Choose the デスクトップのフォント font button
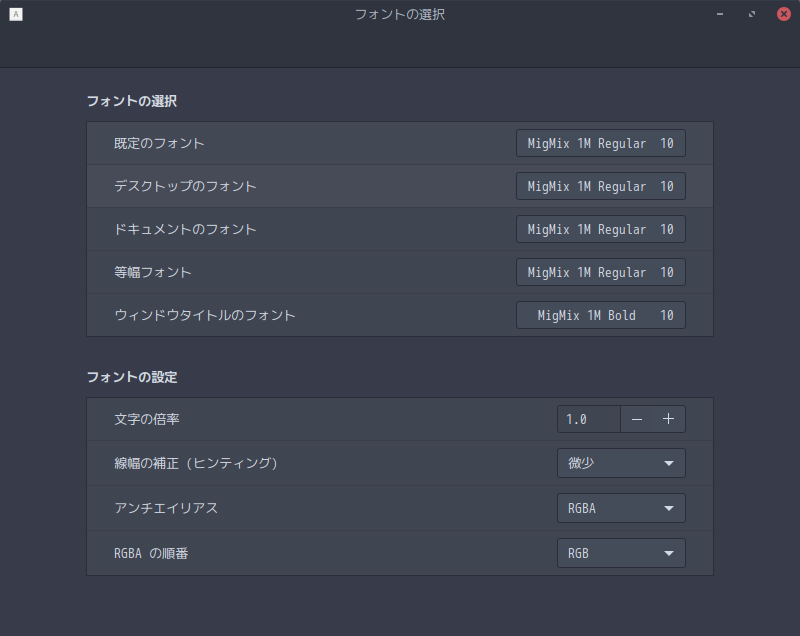 pos(600,187)
